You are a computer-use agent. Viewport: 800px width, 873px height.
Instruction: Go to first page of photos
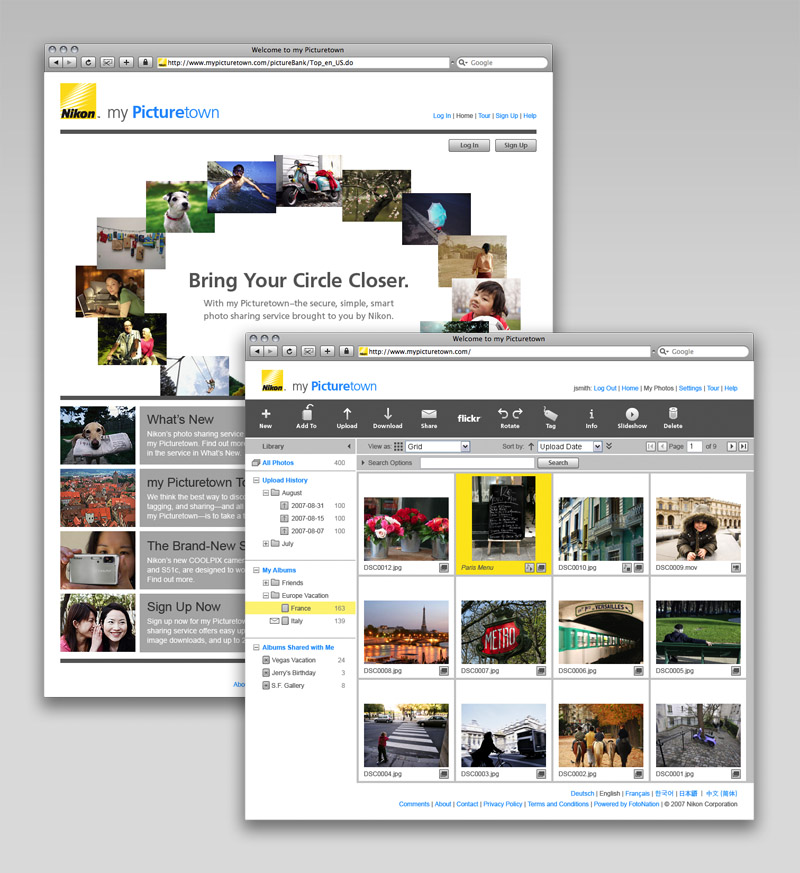(650, 447)
